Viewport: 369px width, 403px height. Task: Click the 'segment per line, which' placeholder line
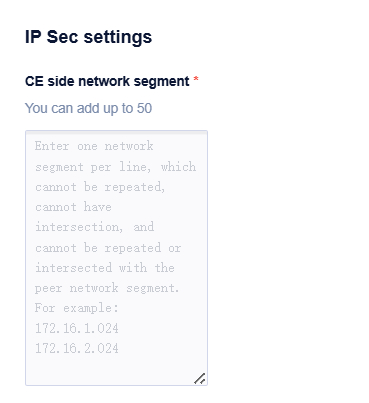tap(116, 167)
